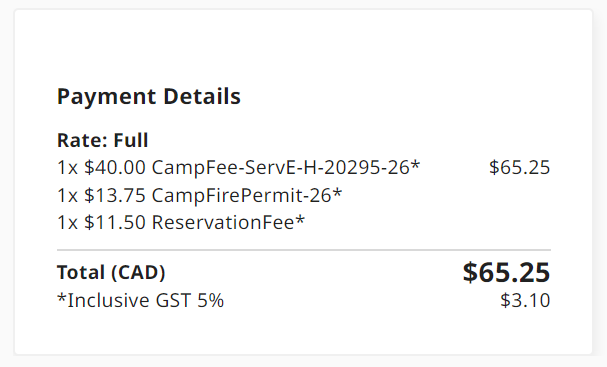Click the CampFee-ServE-H-20295-26 line item
The image size is (607, 367).
(x=238, y=168)
